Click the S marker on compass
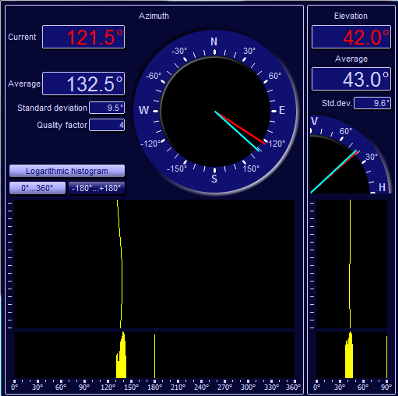The width and height of the screenshot is (398, 396). 214,179
